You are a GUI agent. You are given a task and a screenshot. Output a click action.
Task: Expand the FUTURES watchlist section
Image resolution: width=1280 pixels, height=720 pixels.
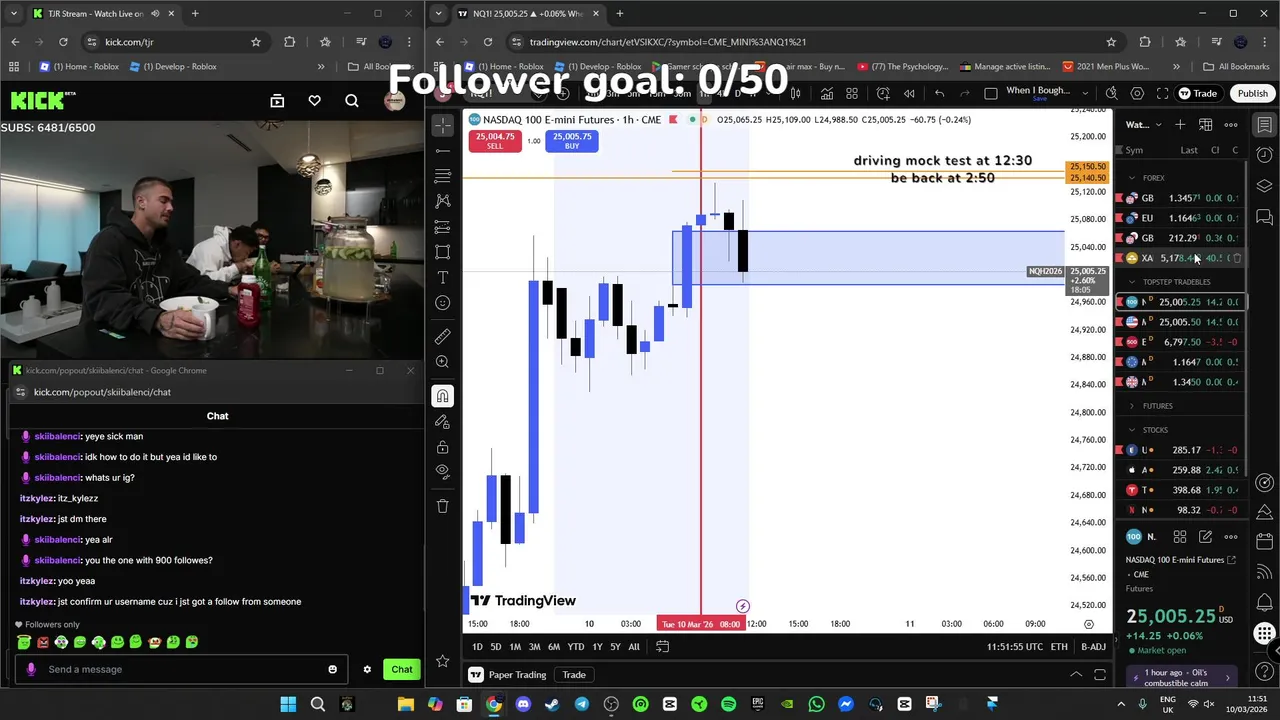tap(1132, 406)
